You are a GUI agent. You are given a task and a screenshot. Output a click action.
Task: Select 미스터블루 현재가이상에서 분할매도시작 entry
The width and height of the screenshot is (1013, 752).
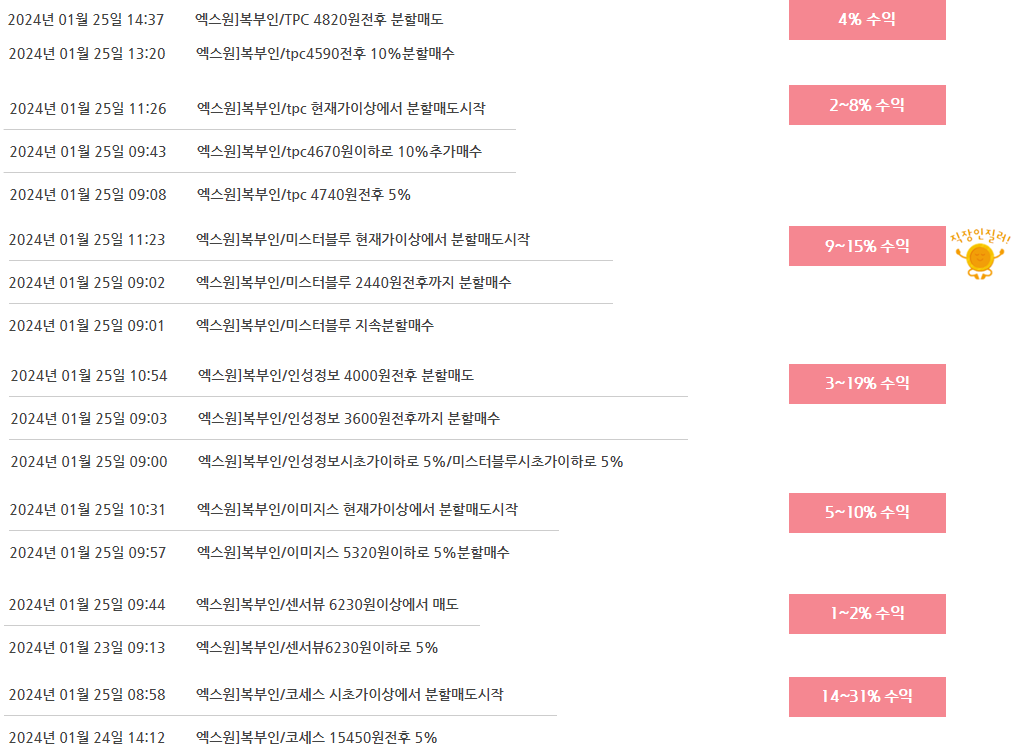click(x=362, y=240)
